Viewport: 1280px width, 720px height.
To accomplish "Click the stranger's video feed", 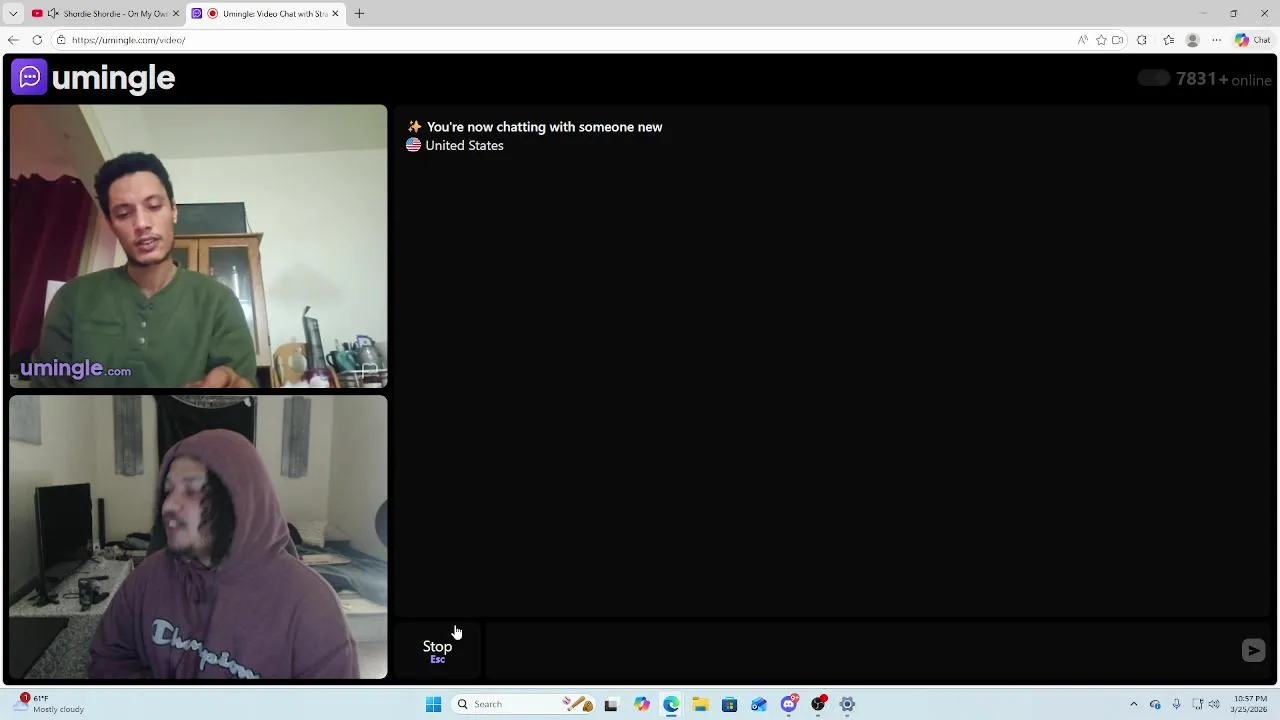I will [x=198, y=246].
